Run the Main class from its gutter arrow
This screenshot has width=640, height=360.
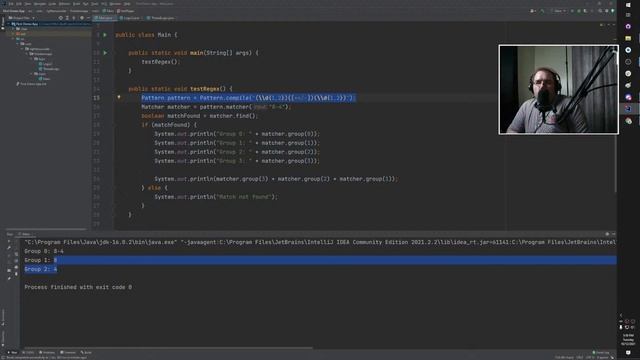105,35
